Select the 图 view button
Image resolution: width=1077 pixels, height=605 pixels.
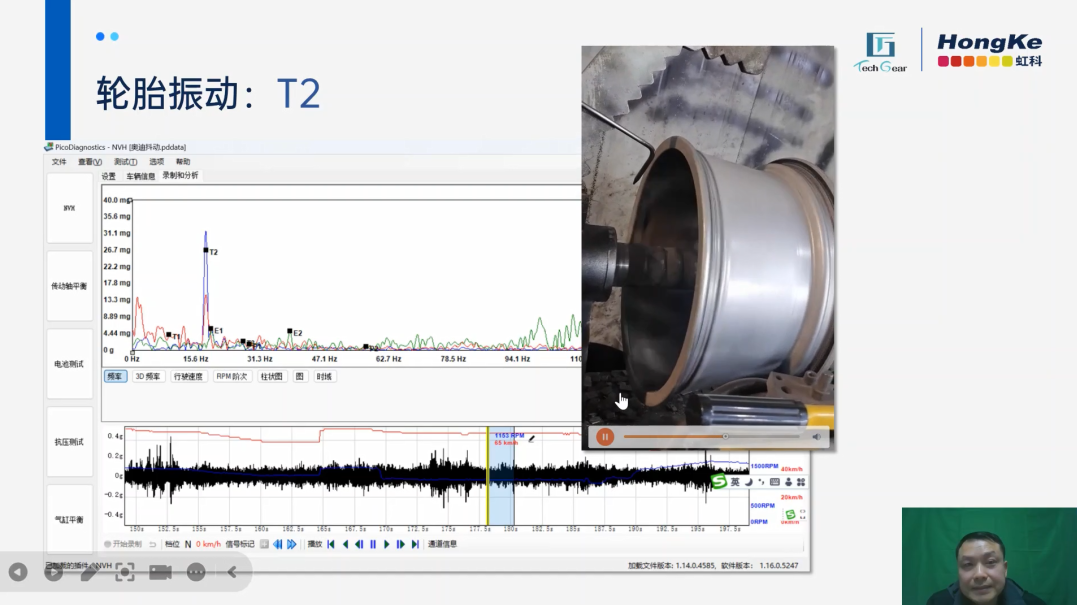coord(299,376)
